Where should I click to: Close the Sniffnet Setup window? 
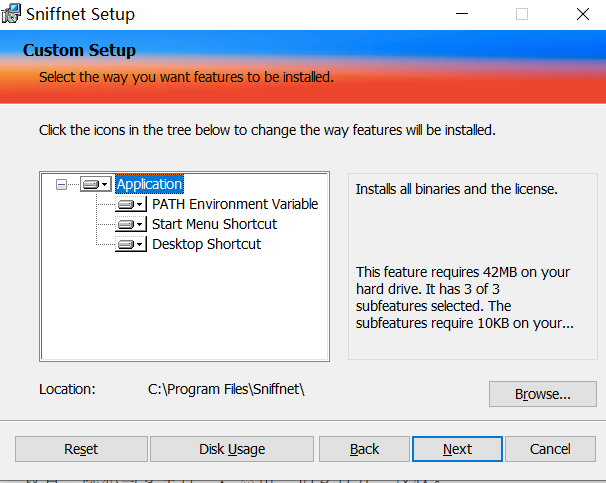(x=582, y=14)
